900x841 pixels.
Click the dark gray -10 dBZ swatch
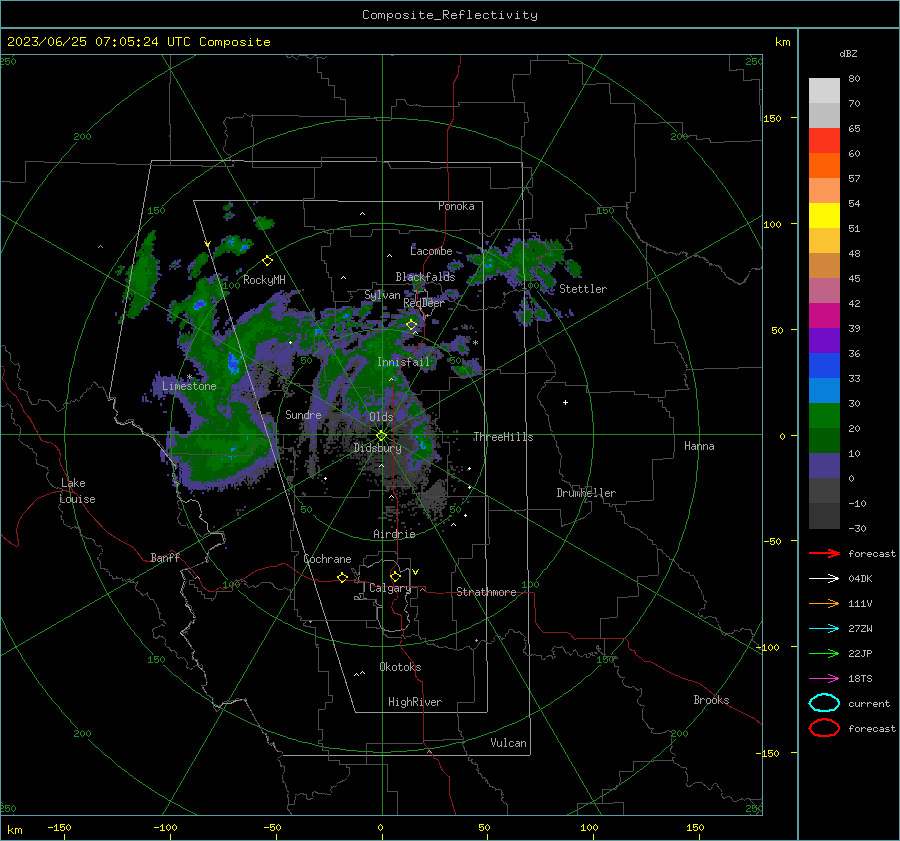pyautogui.click(x=824, y=515)
